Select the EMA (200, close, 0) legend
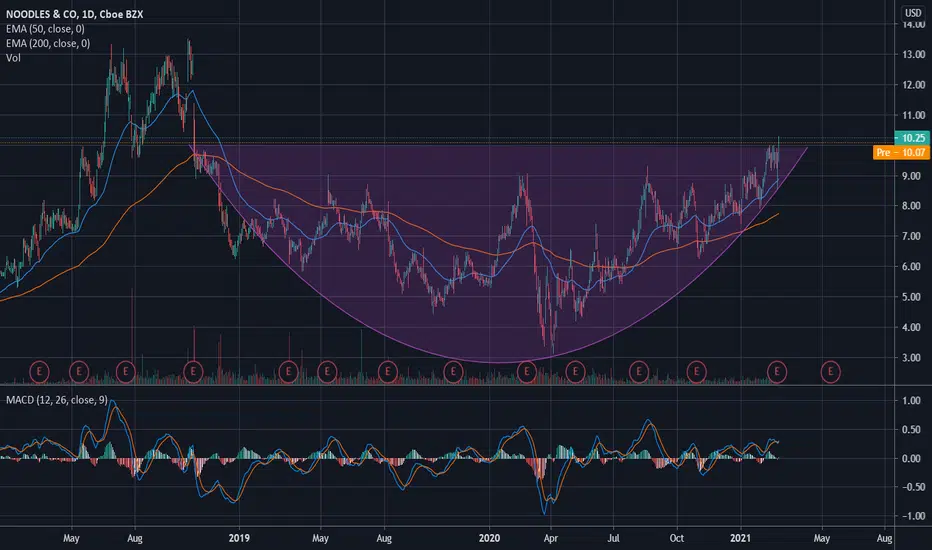This screenshot has height=550, width=932. click(x=48, y=43)
